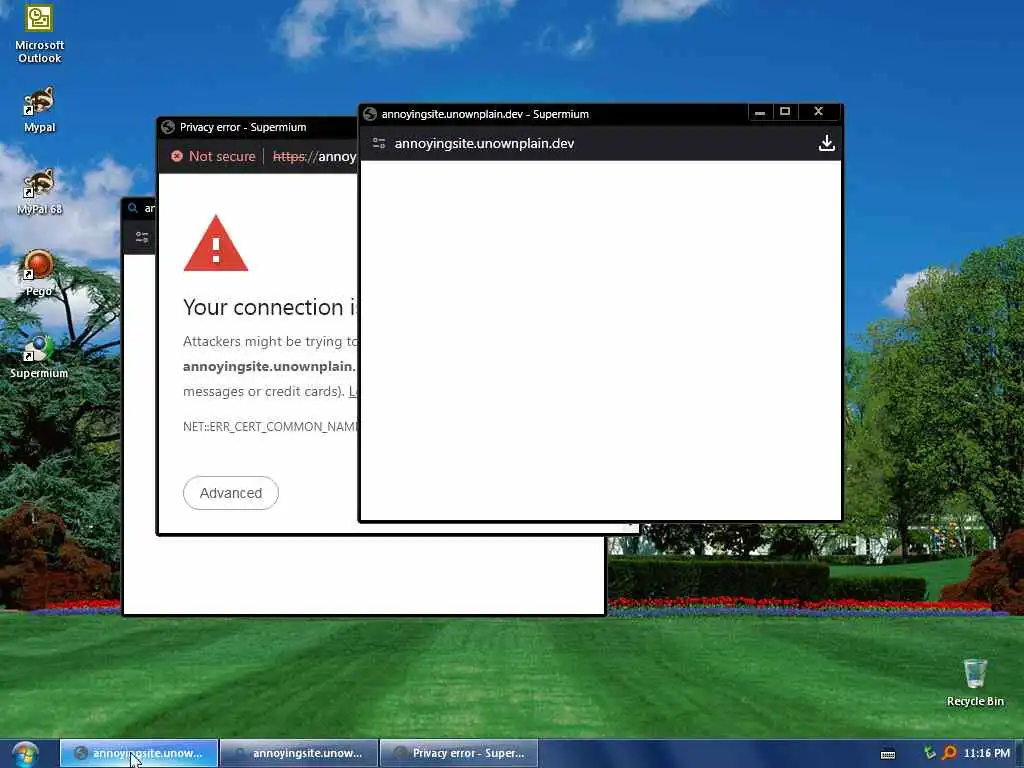Switch to Privacy error - Super... taskbar button
This screenshot has height=768, width=1024.
[x=459, y=753]
